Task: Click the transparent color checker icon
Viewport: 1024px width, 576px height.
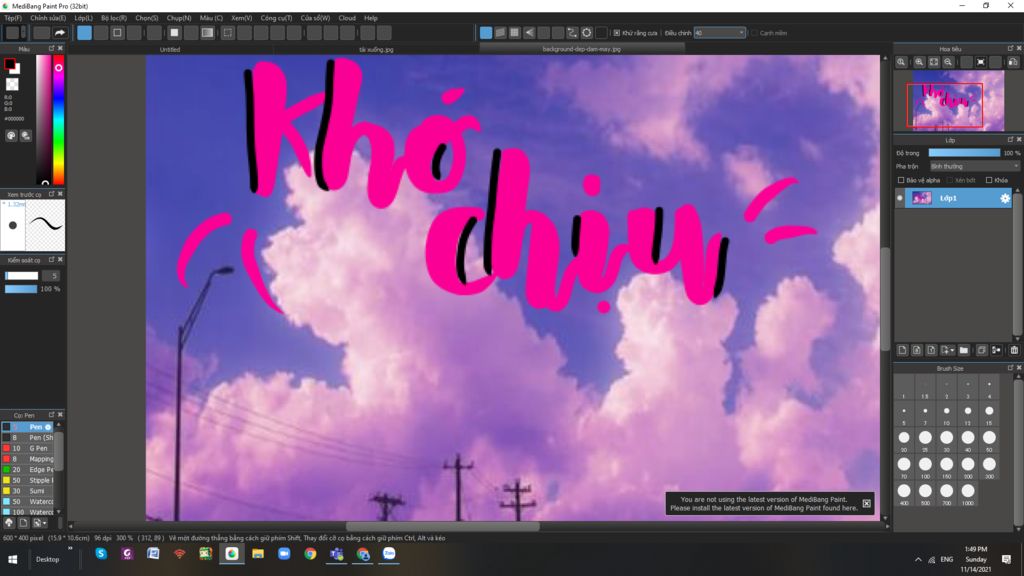Action: pyautogui.click(x=12, y=84)
